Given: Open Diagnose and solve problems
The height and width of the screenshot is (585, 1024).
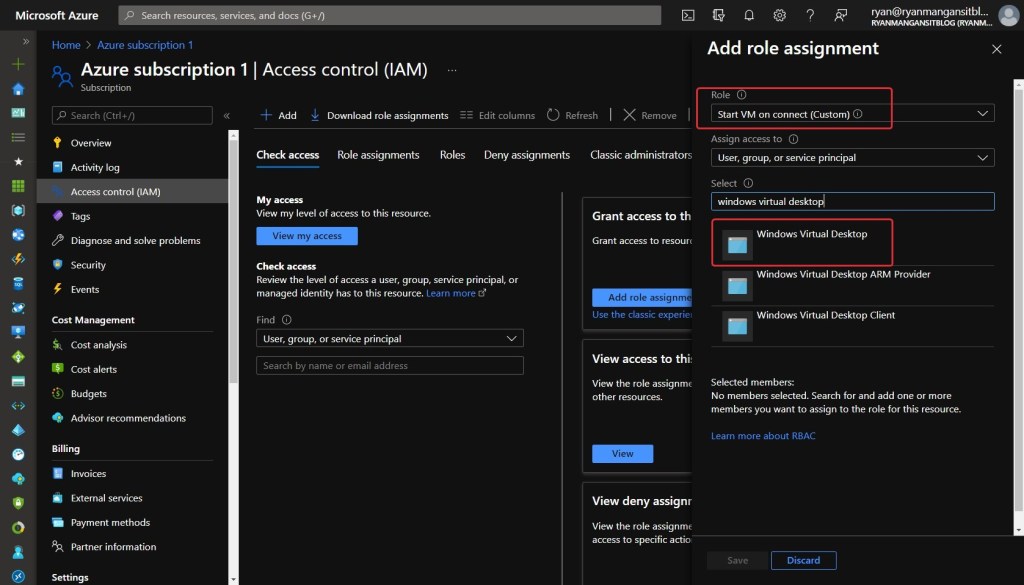Looking at the screenshot, I should tap(133, 240).
